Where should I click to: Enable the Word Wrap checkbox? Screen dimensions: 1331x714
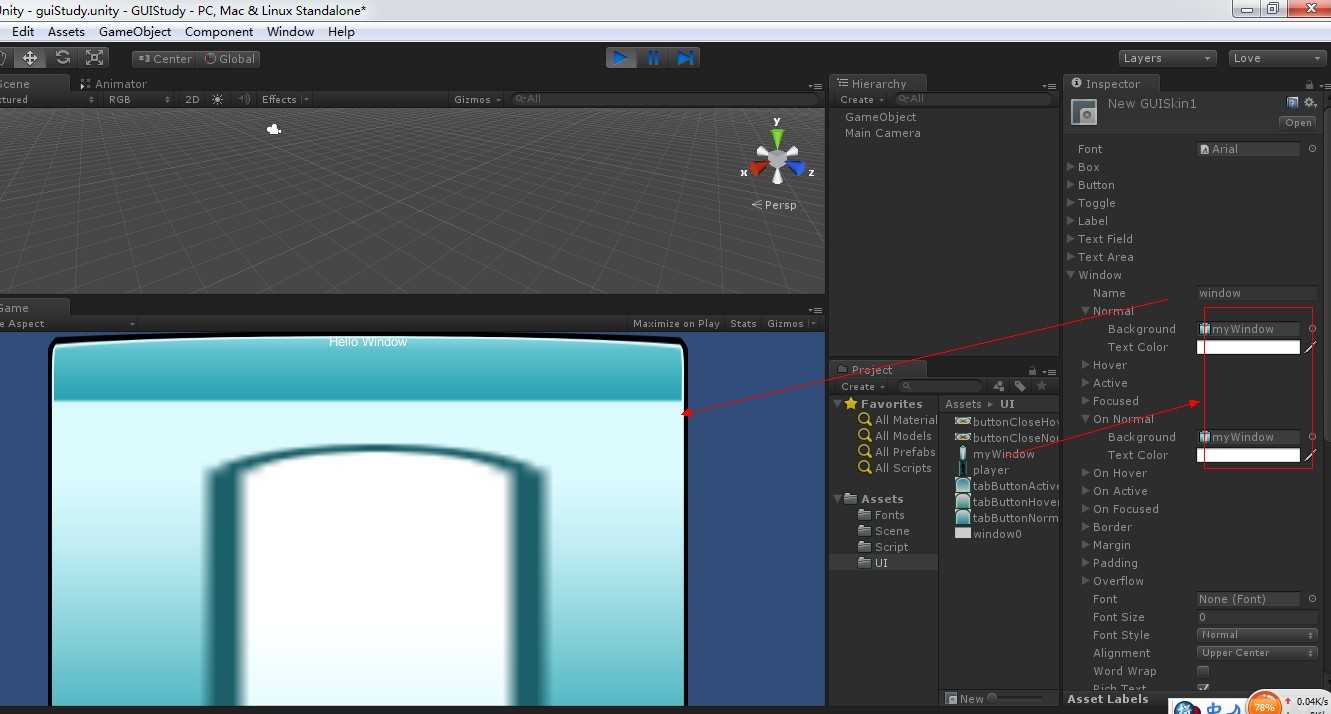click(x=1203, y=671)
